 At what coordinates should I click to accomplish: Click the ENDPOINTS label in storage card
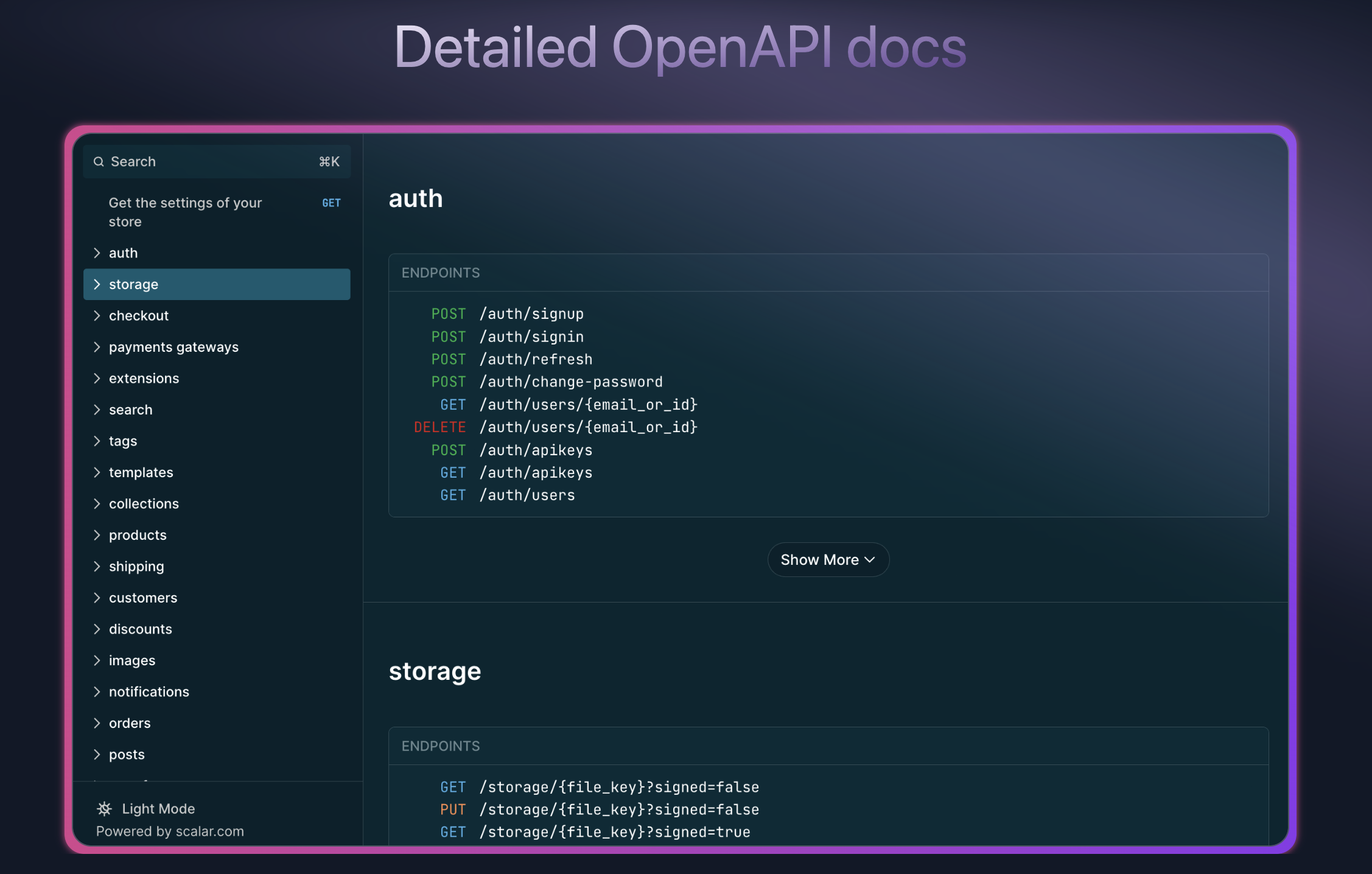point(441,746)
